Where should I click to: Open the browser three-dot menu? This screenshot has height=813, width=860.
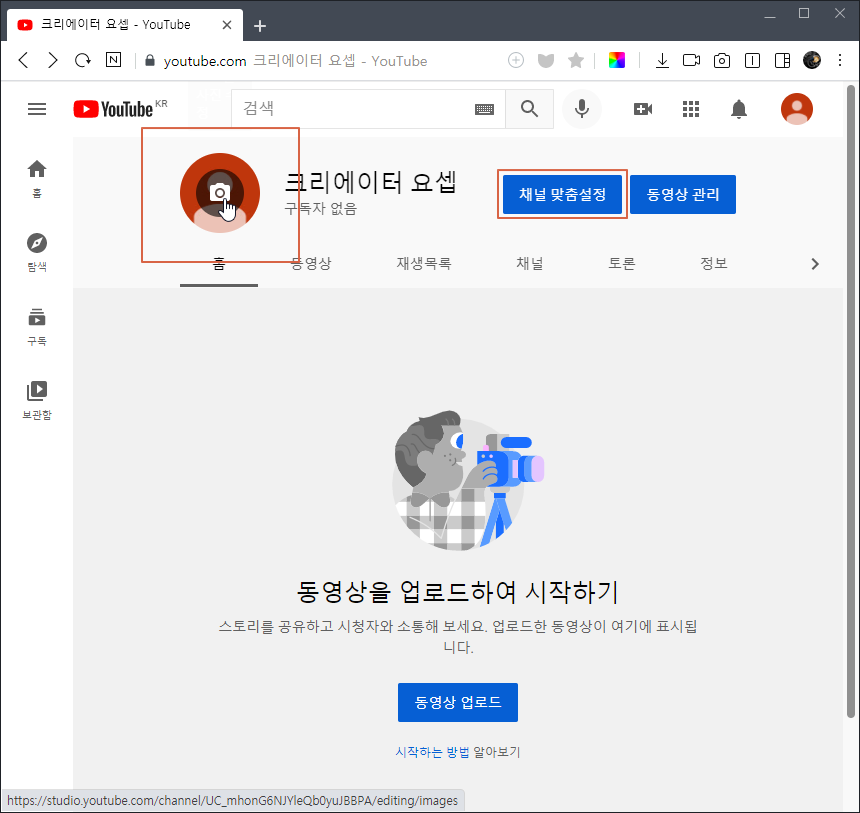click(840, 60)
